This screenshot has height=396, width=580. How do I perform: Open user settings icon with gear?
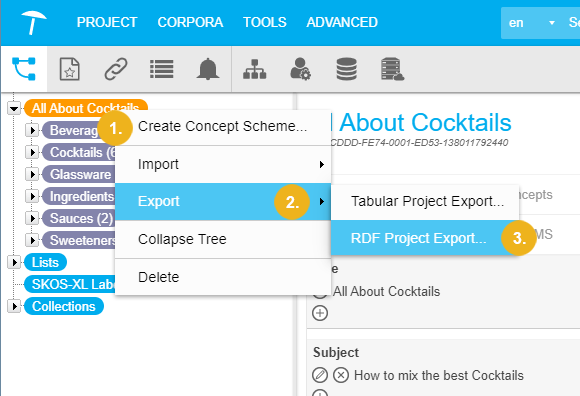click(x=300, y=69)
